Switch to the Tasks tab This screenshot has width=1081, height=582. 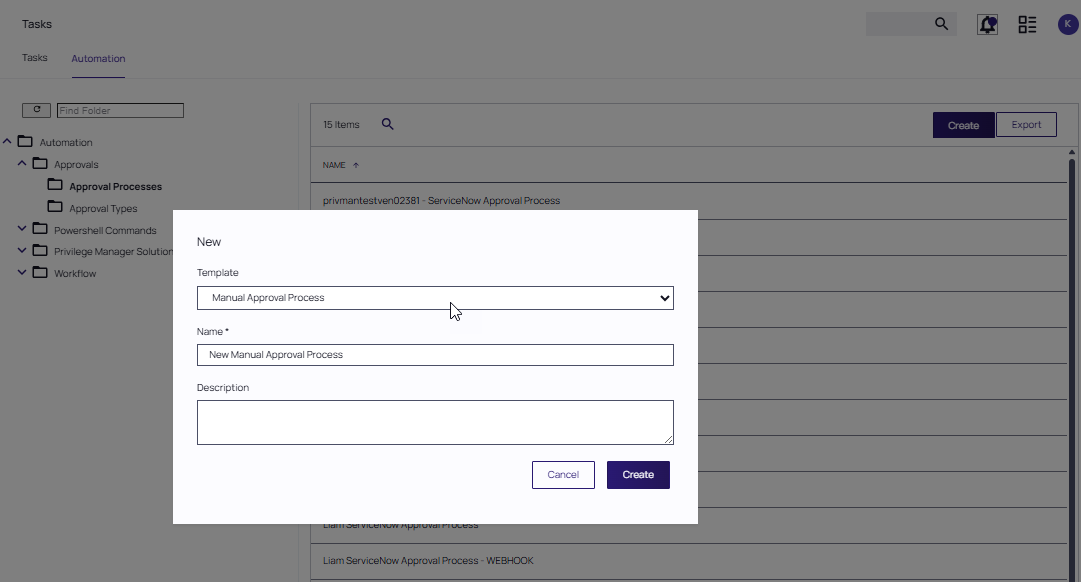click(x=35, y=58)
